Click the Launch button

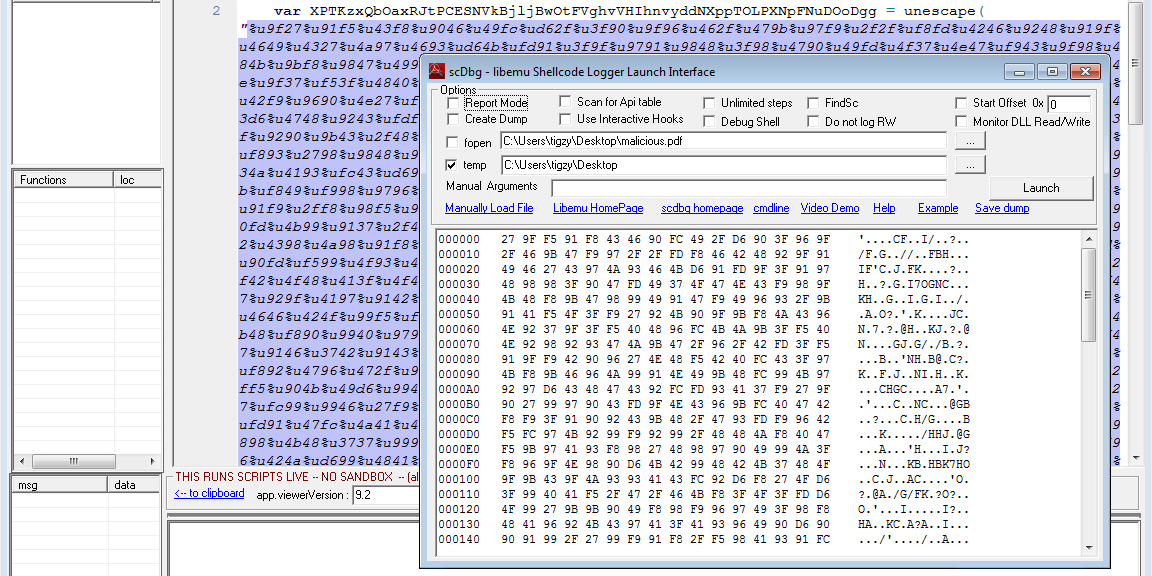tap(1041, 188)
